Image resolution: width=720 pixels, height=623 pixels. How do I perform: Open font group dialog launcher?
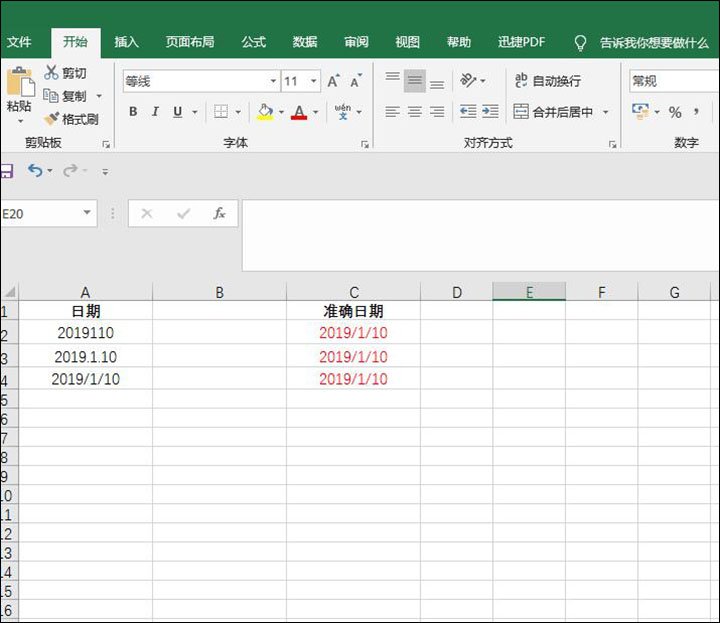pos(365,145)
